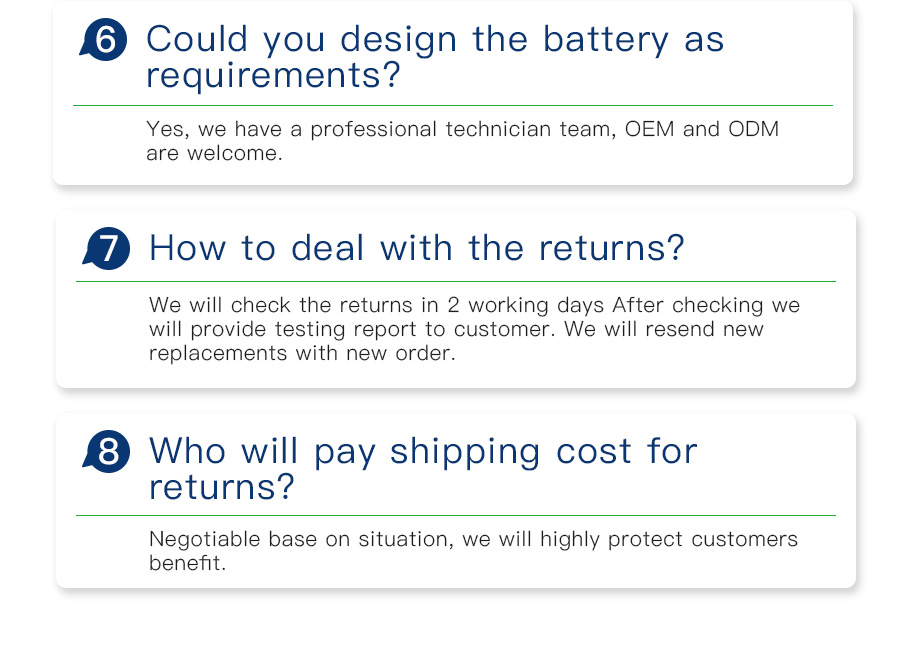Click the 'Negotiable base on situation' answer

pos(473,551)
